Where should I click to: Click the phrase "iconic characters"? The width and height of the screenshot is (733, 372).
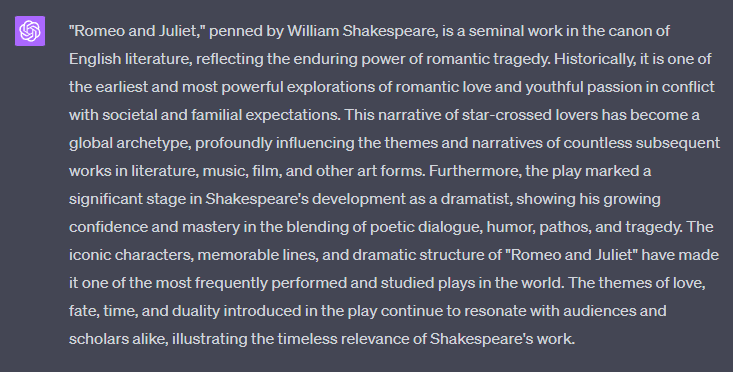tap(131, 255)
